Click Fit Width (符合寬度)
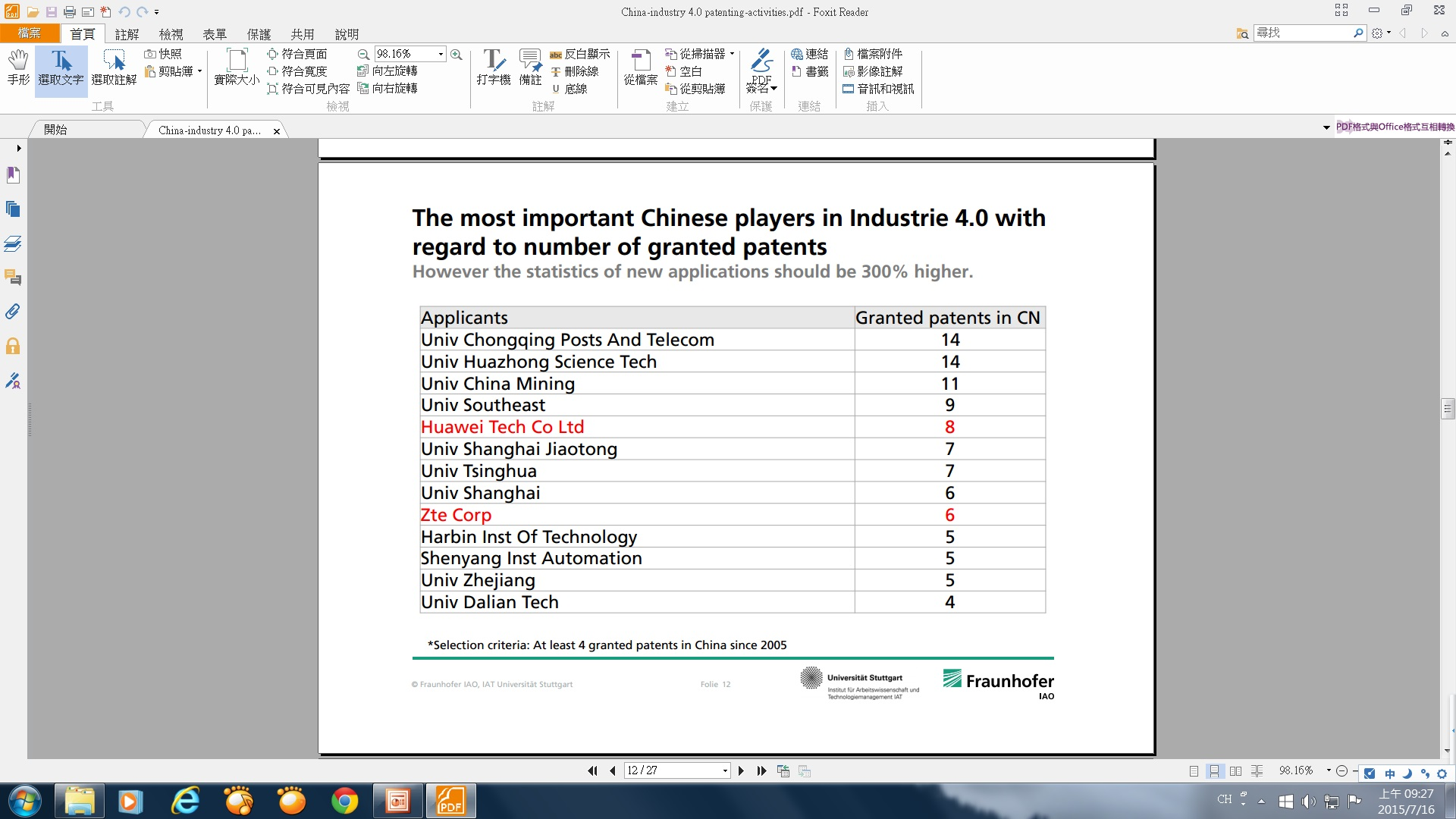 (x=297, y=71)
